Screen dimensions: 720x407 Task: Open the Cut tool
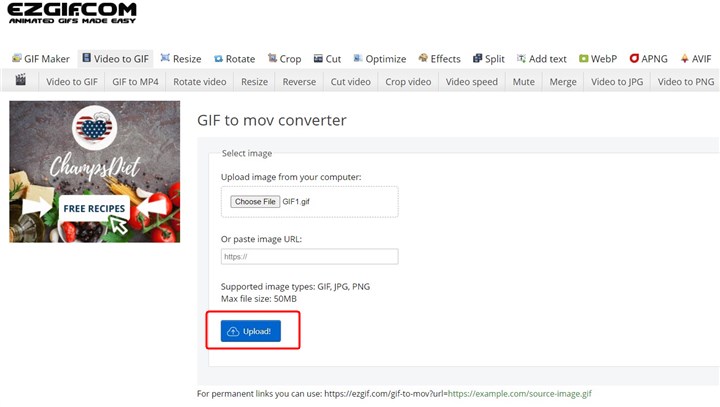327,59
